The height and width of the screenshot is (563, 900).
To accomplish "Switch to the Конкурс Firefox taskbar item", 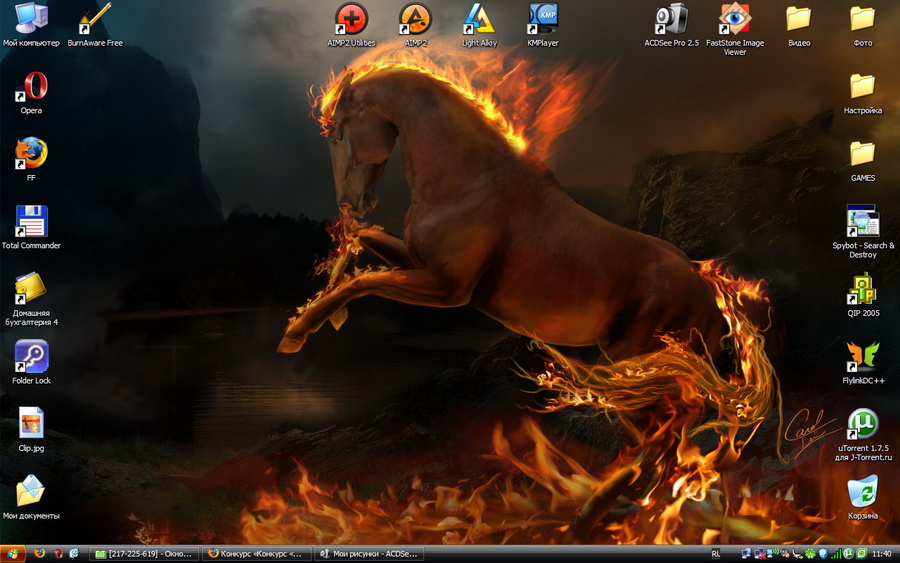I will point(256,554).
